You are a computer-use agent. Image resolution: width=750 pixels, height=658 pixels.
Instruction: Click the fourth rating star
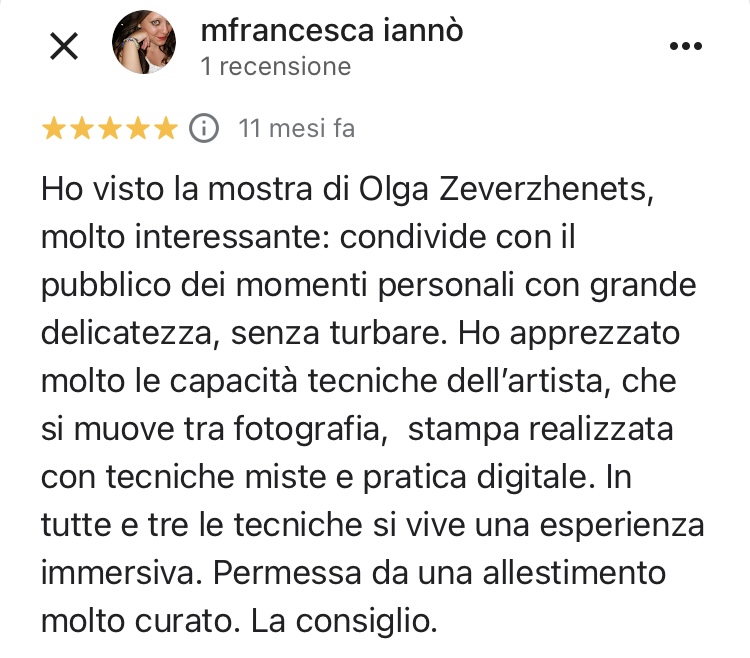pos(138,128)
